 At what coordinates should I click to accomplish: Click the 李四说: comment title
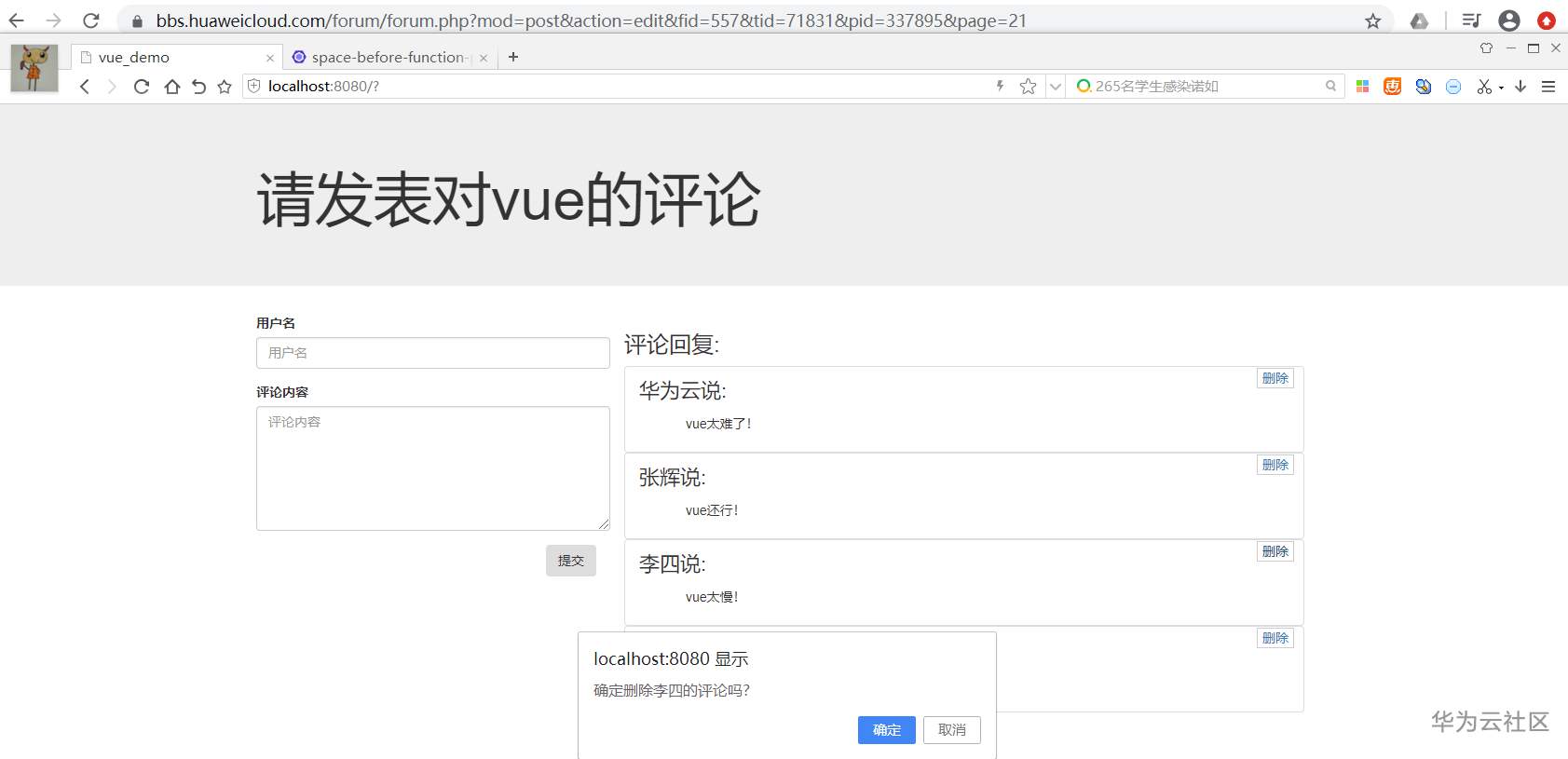672,564
